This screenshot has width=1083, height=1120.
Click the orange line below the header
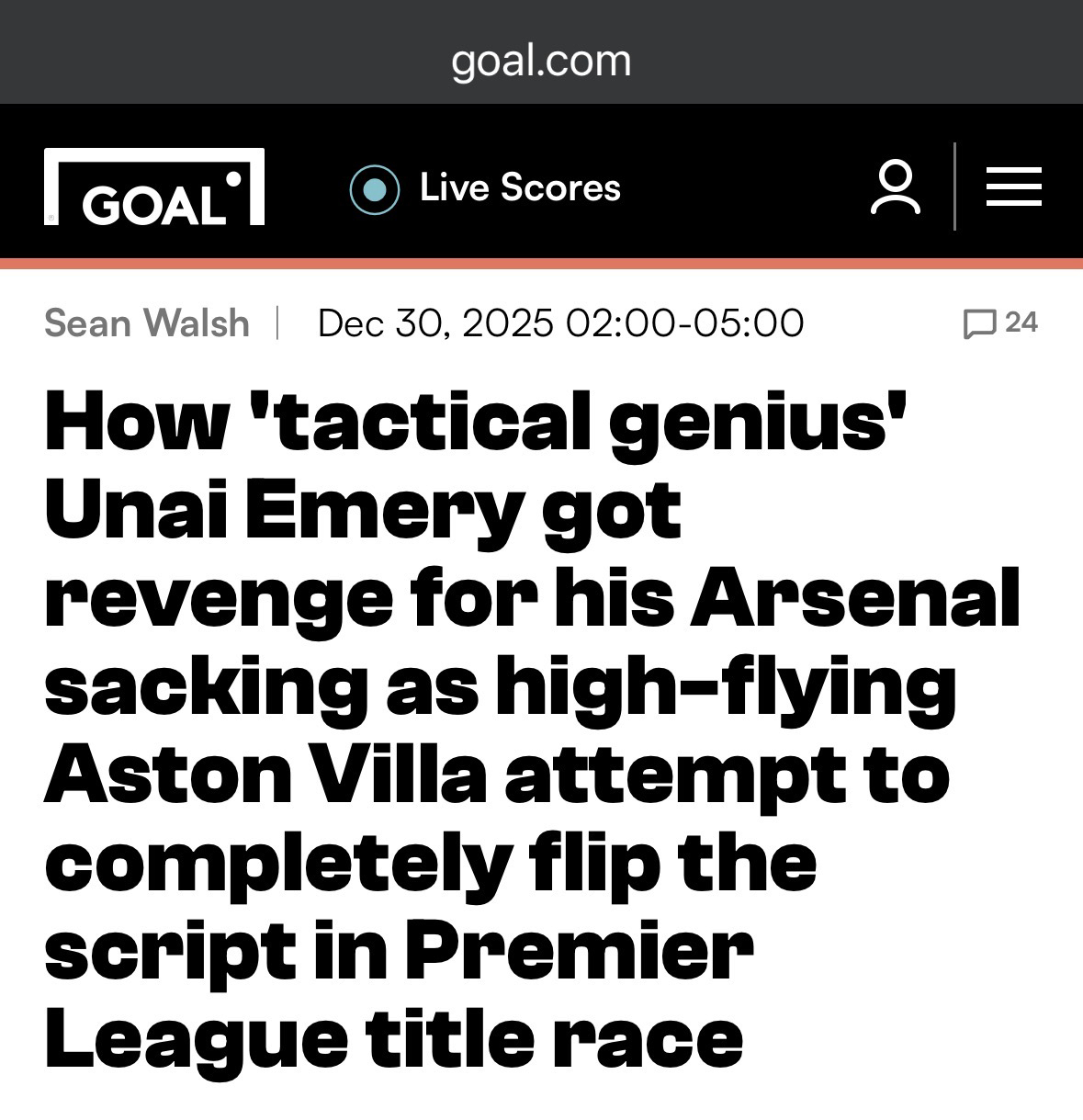pos(541,265)
